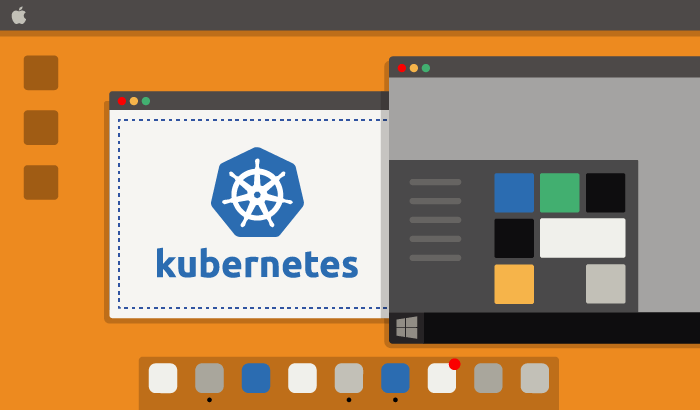Click the Kubernetes helm wheel logo
Screen dimensions: 700x410
coord(257,192)
